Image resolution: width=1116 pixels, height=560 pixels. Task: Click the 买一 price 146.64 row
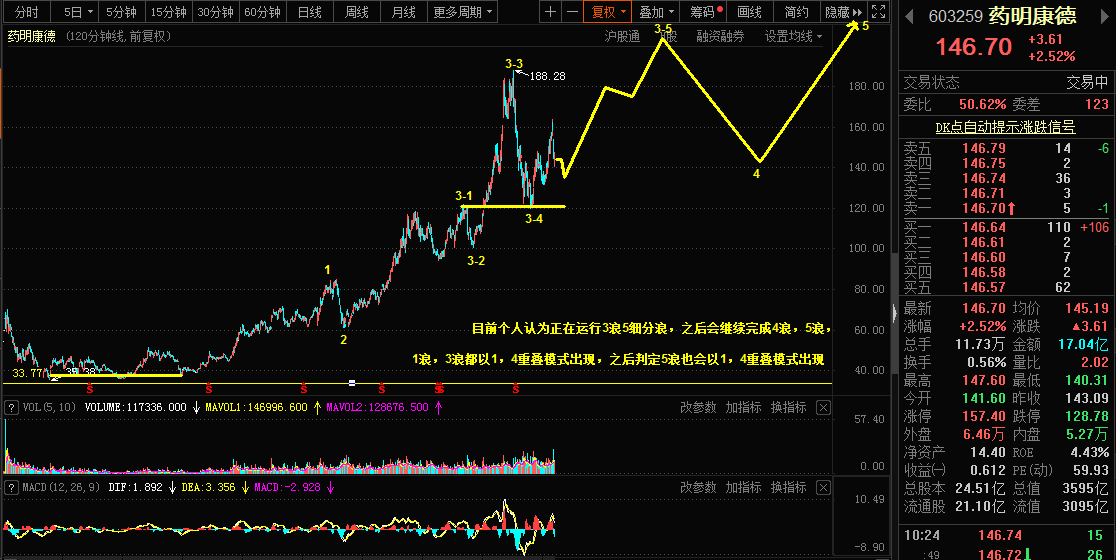(x=1006, y=227)
